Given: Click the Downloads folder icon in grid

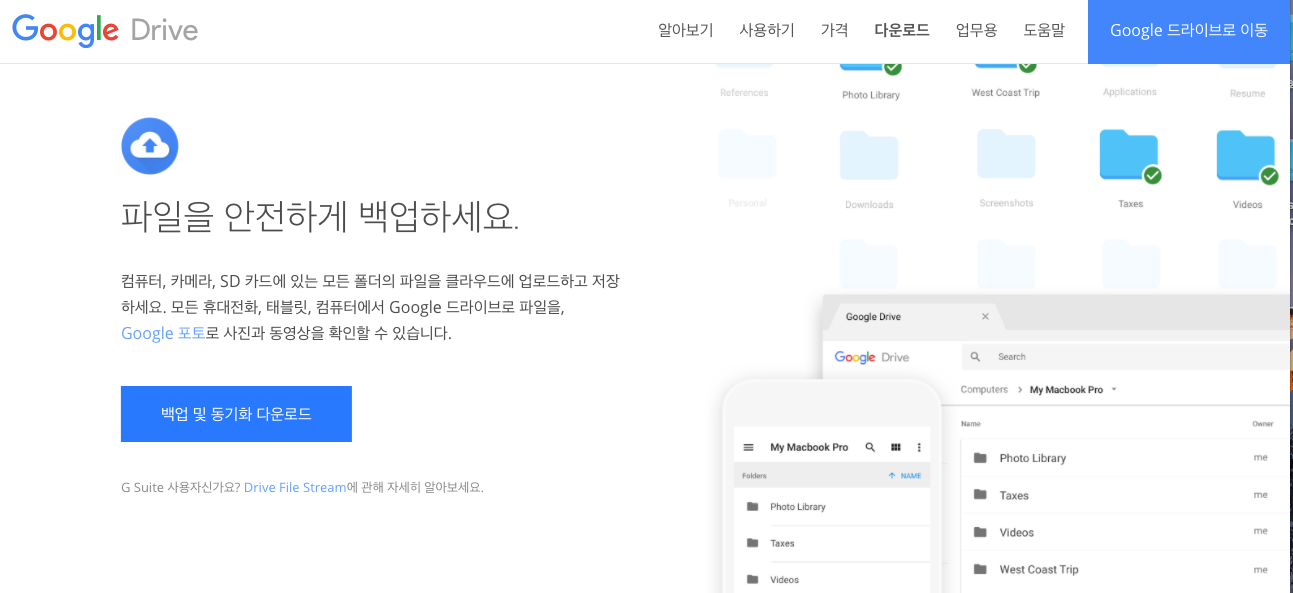Looking at the screenshot, I should pos(869,156).
